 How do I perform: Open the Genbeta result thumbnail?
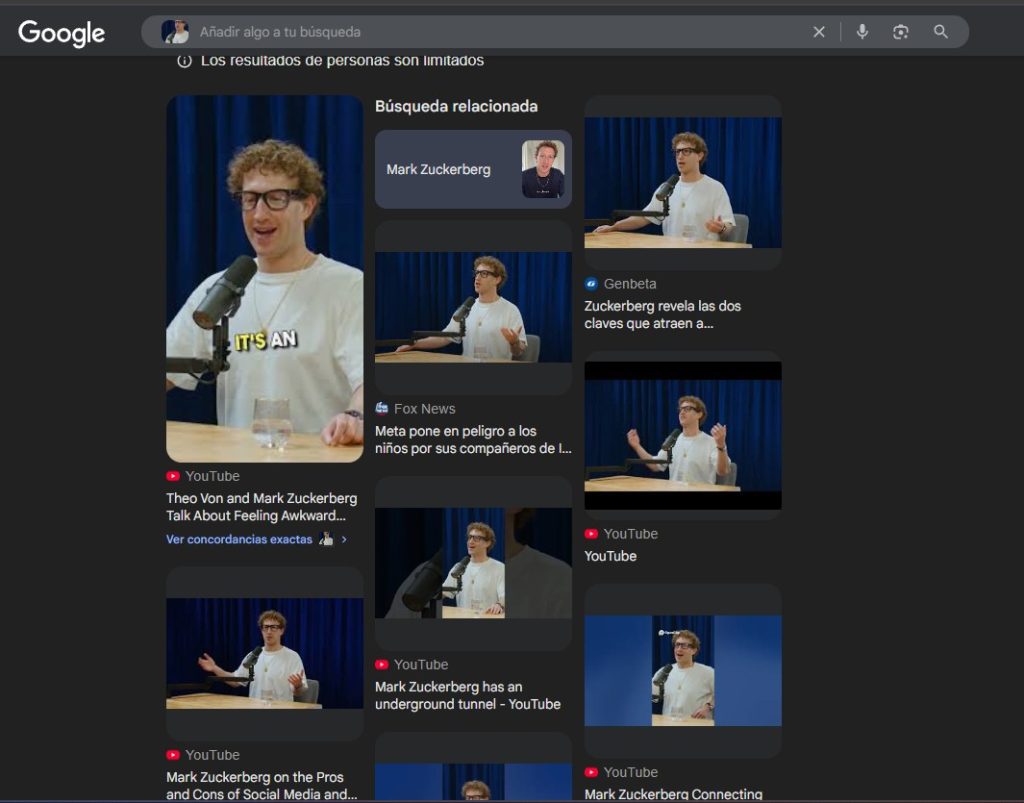coord(682,182)
